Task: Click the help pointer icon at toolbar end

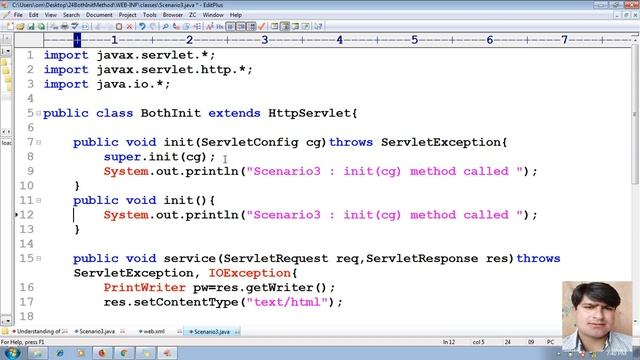Action: [318, 26]
